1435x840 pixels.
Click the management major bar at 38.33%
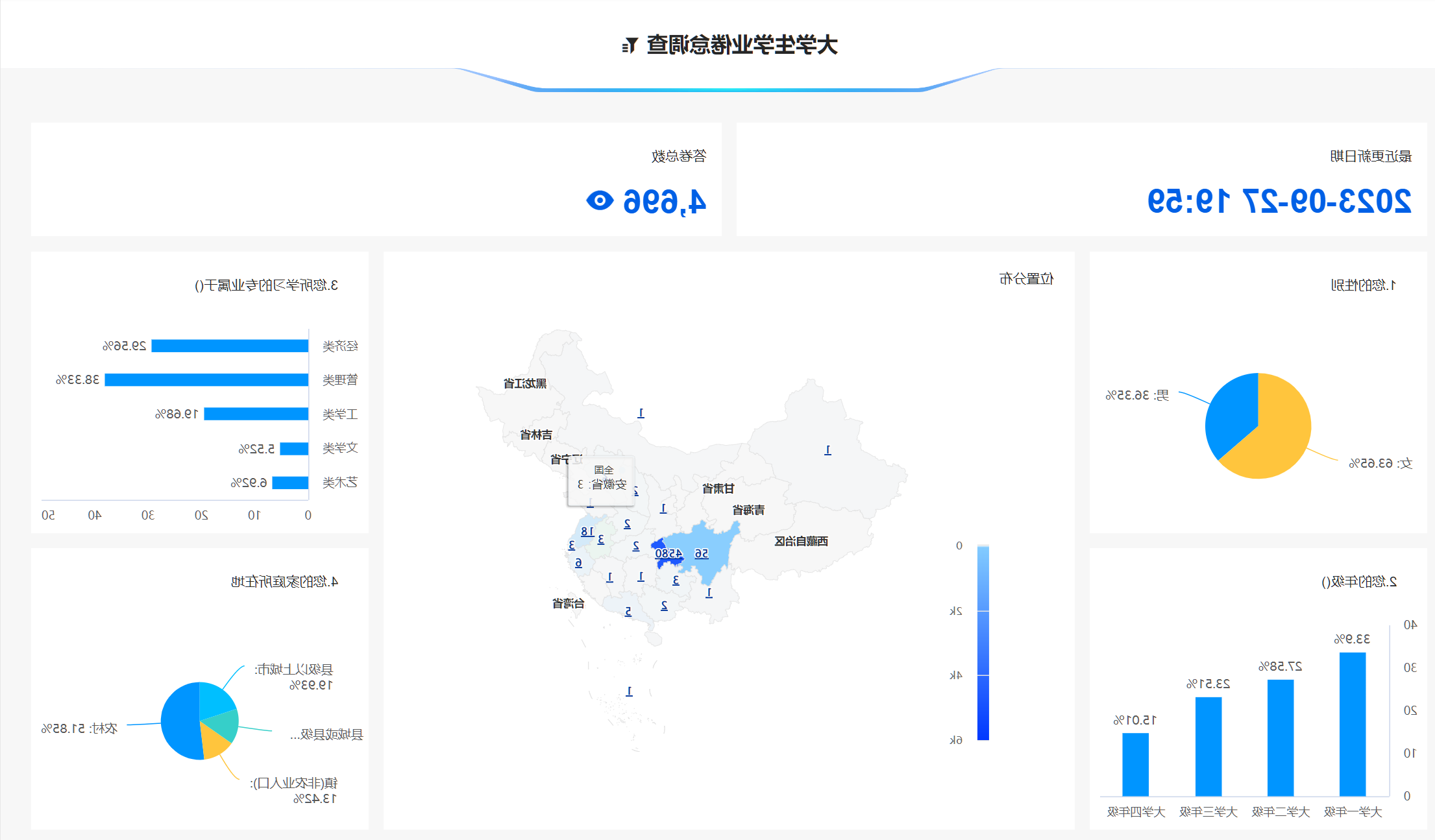pos(206,379)
